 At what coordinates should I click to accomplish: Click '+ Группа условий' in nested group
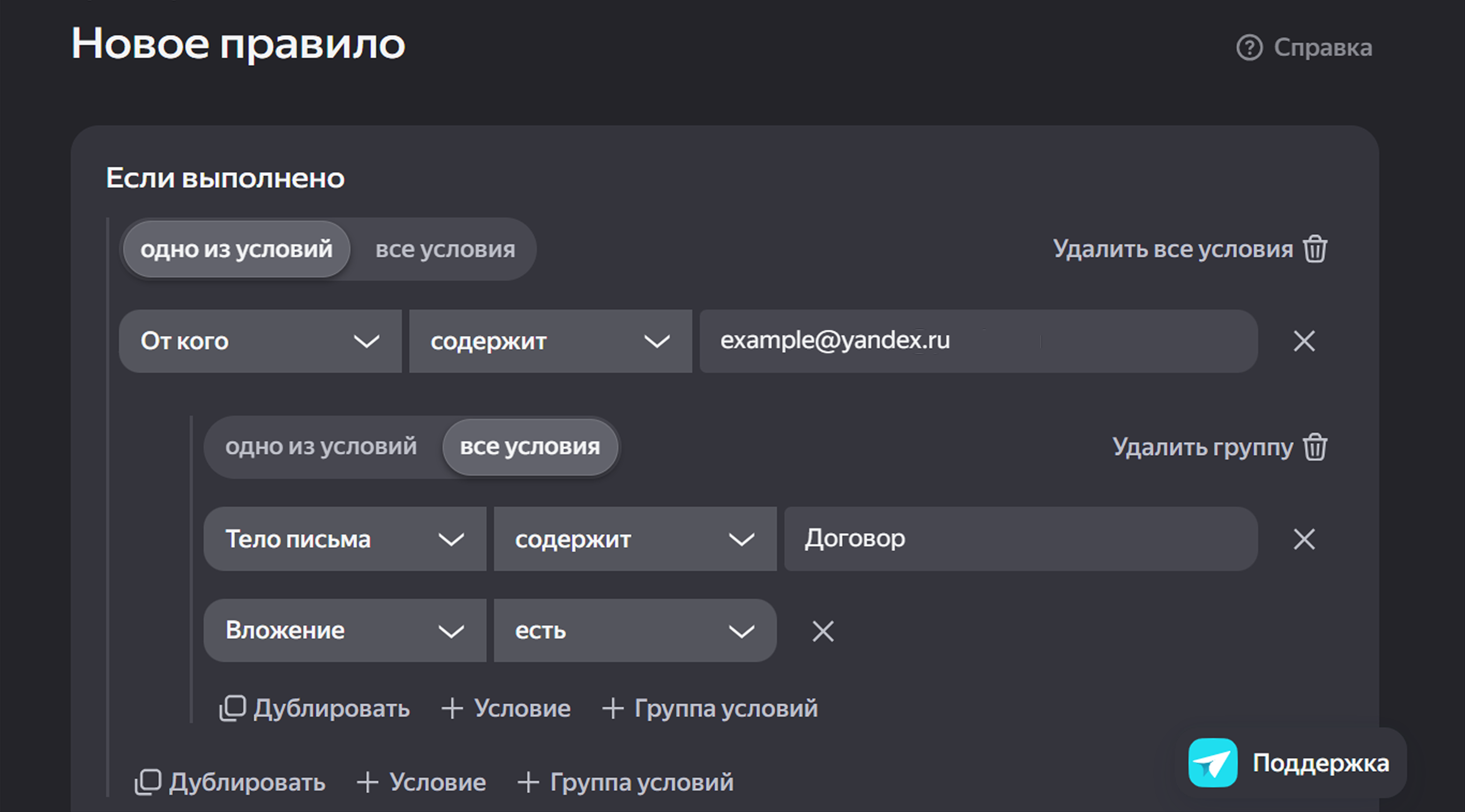click(x=710, y=709)
